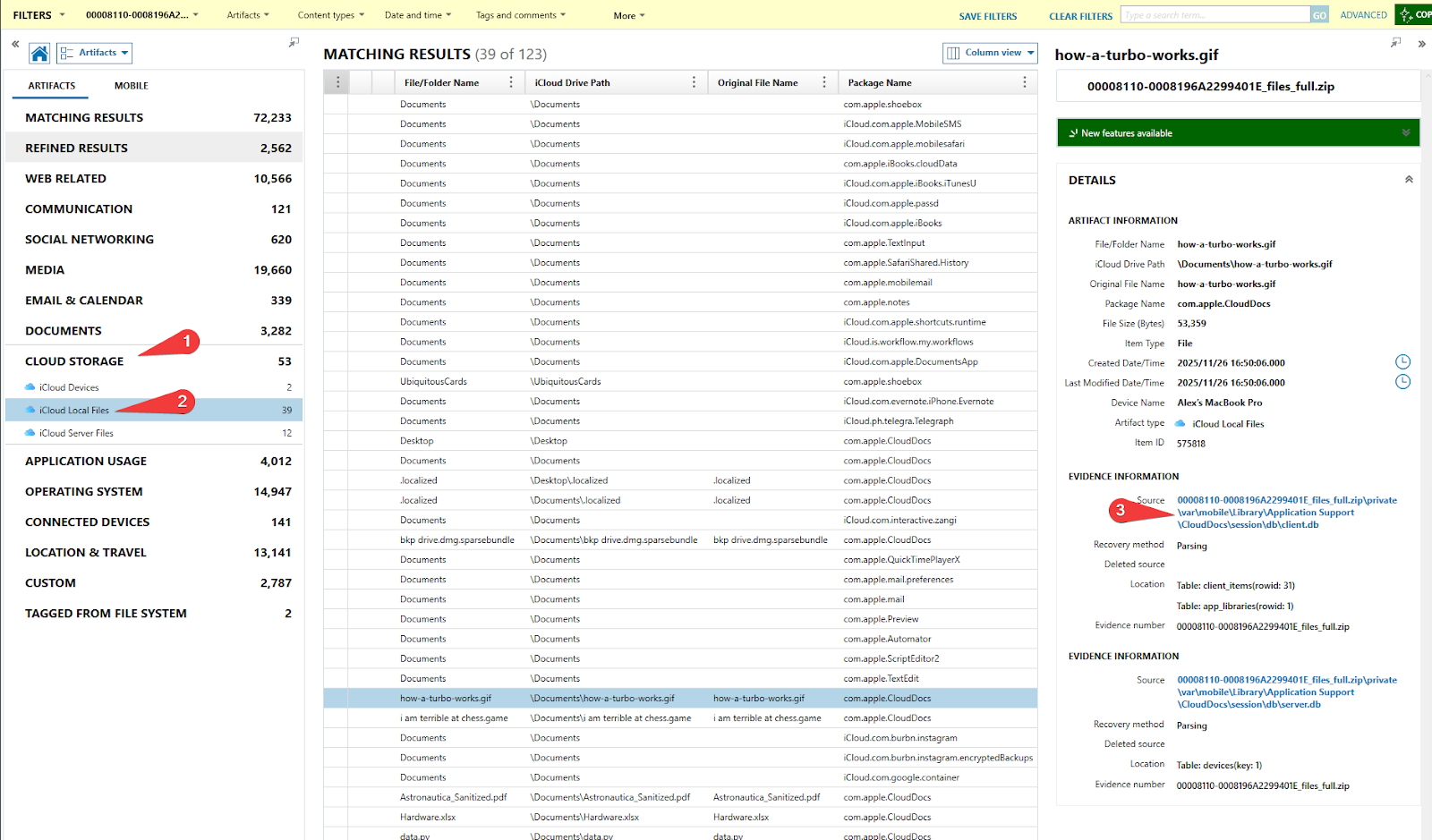Open the Tags and comments filter dropdown
1432x840 pixels.
click(521, 15)
